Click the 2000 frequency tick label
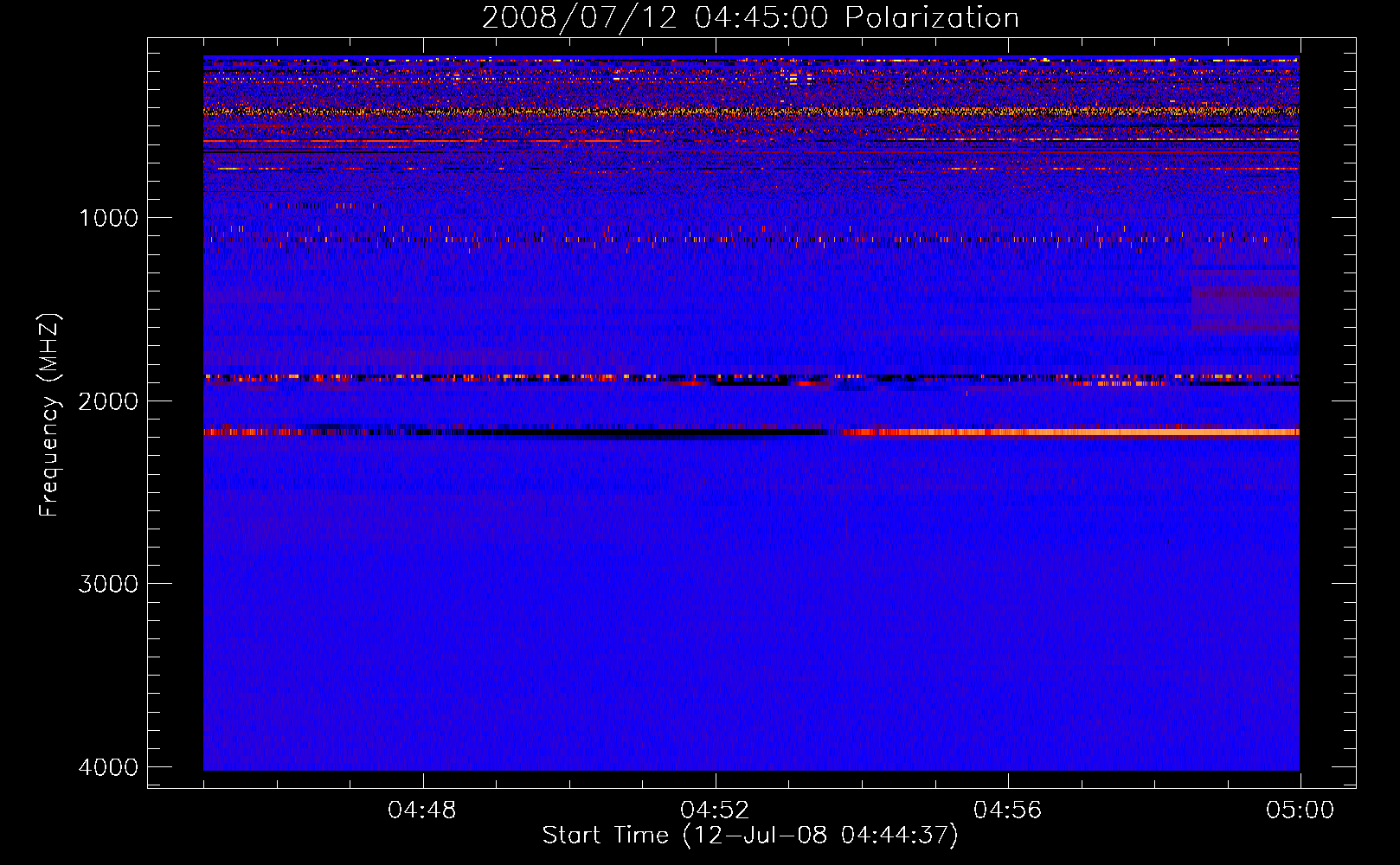 [108, 400]
